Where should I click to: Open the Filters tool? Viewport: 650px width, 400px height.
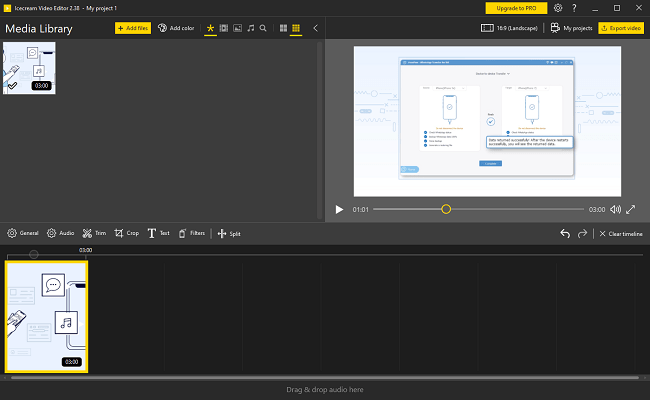[191, 233]
